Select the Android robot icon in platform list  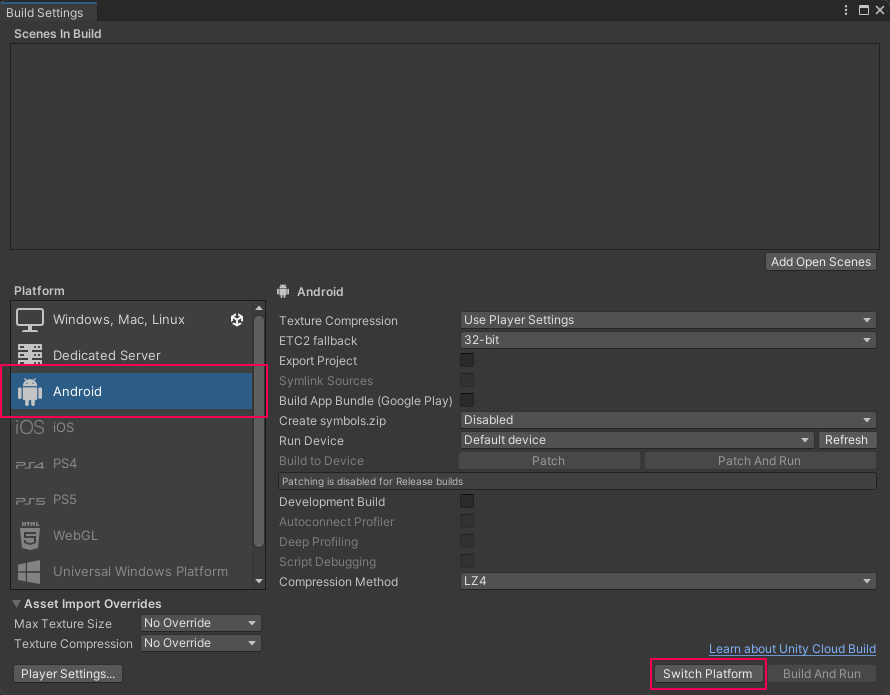(30, 391)
